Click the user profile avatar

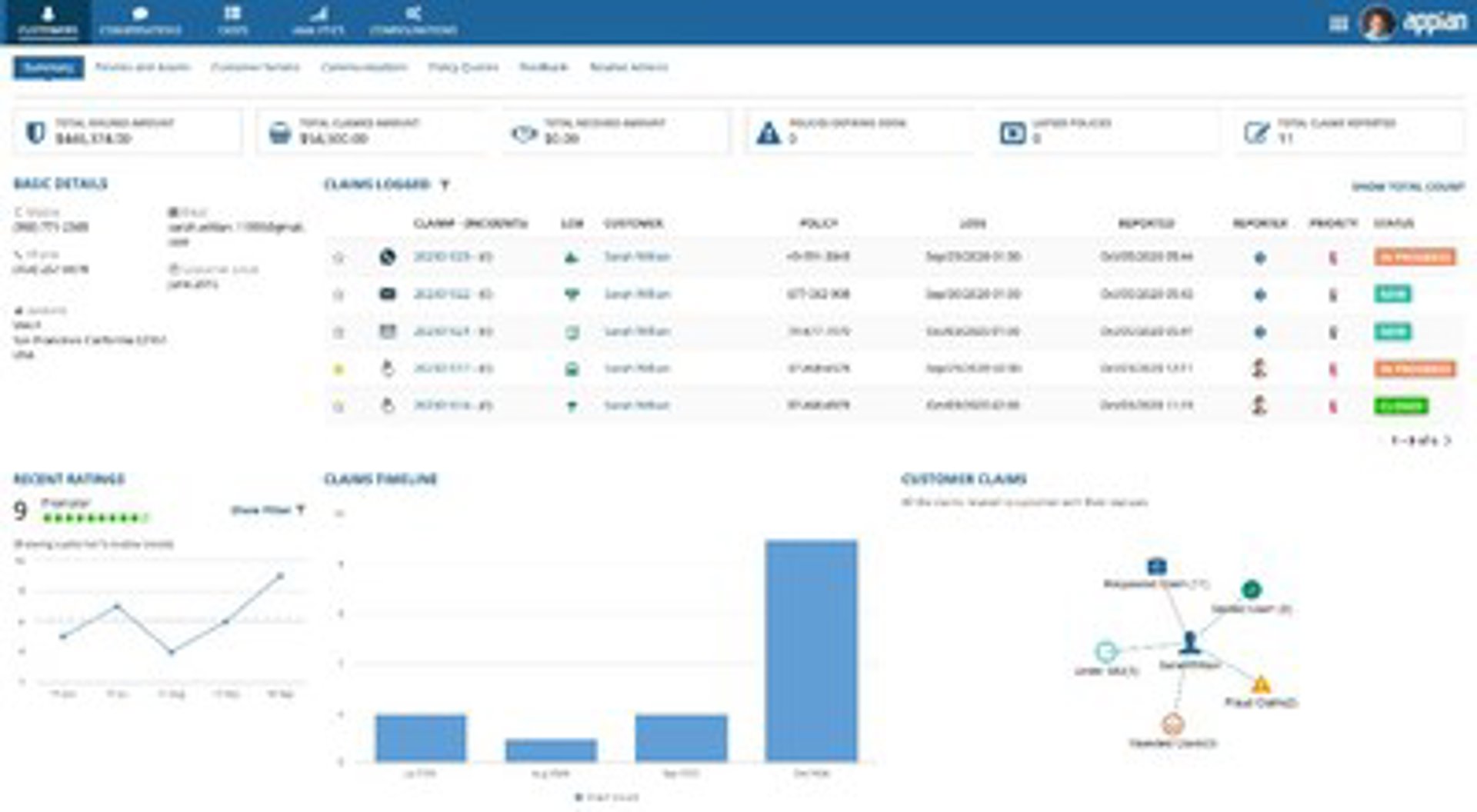tap(1377, 23)
